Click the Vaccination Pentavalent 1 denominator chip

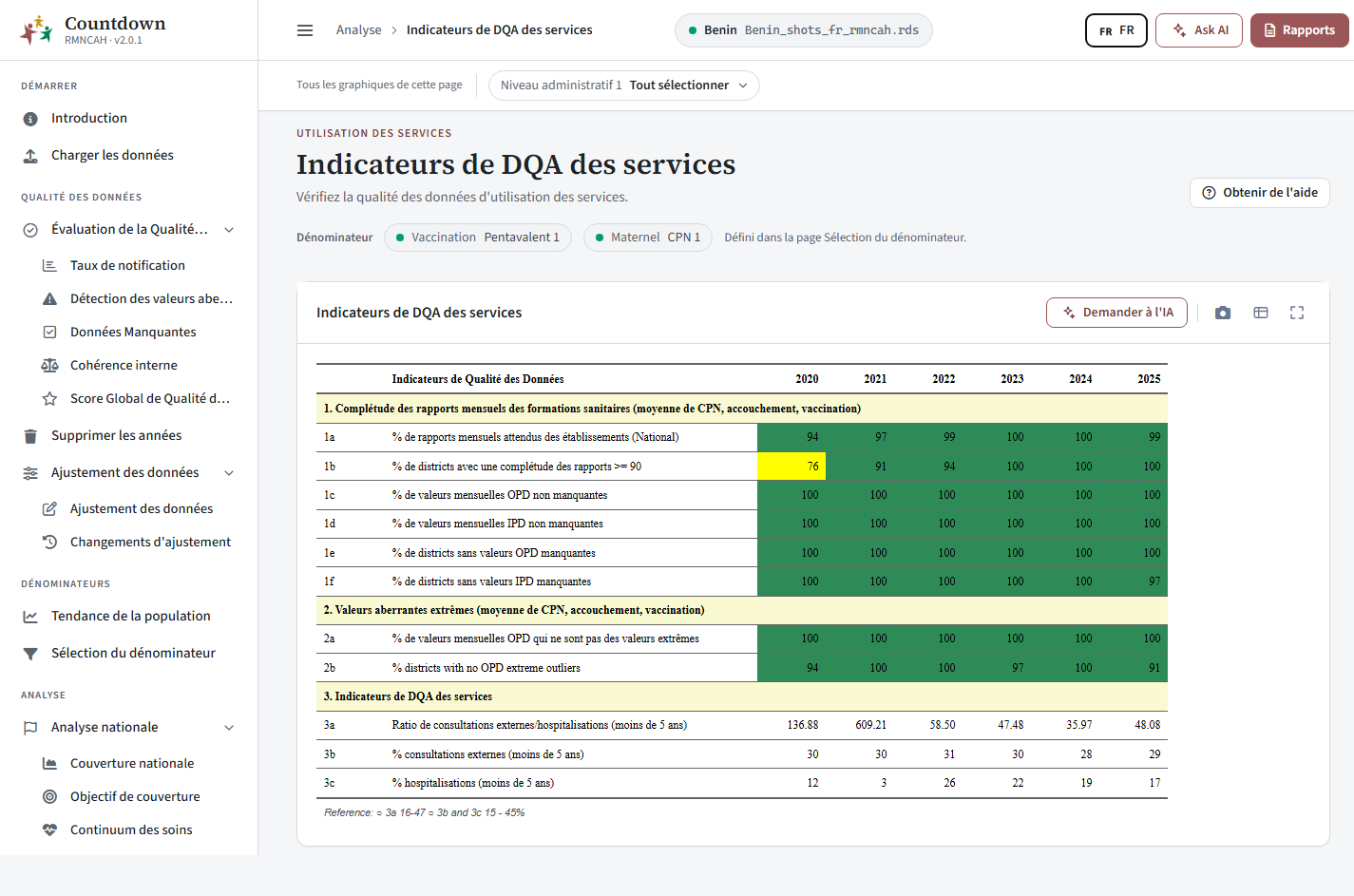[478, 238]
